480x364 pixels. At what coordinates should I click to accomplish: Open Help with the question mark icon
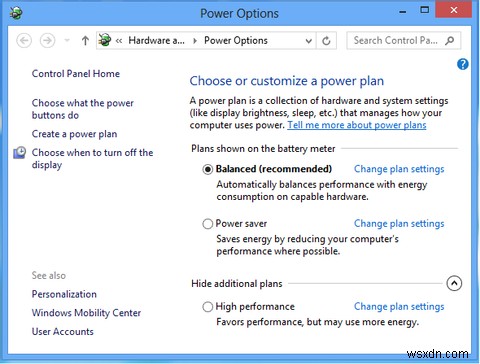pyautogui.click(x=463, y=64)
